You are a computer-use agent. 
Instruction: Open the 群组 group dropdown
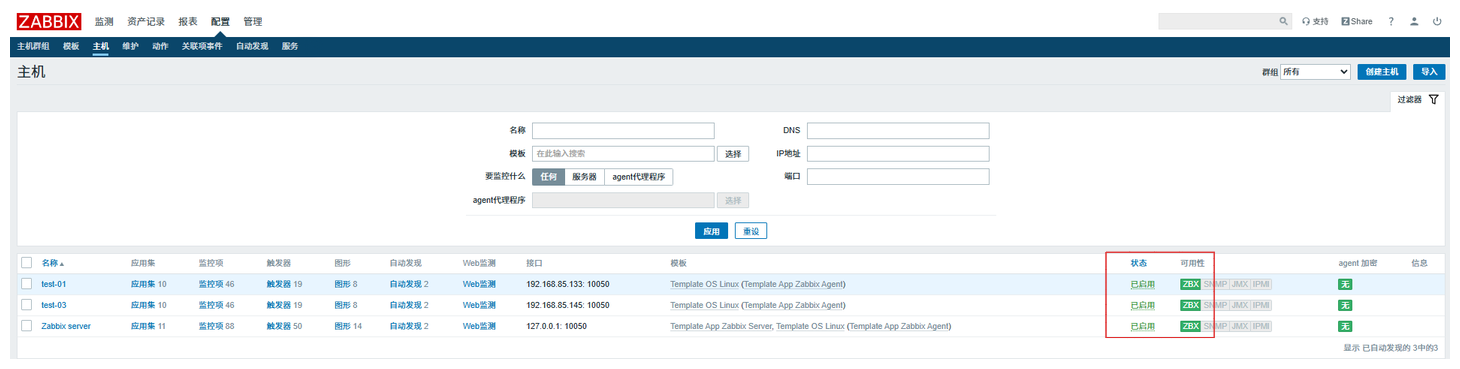click(x=1316, y=72)
